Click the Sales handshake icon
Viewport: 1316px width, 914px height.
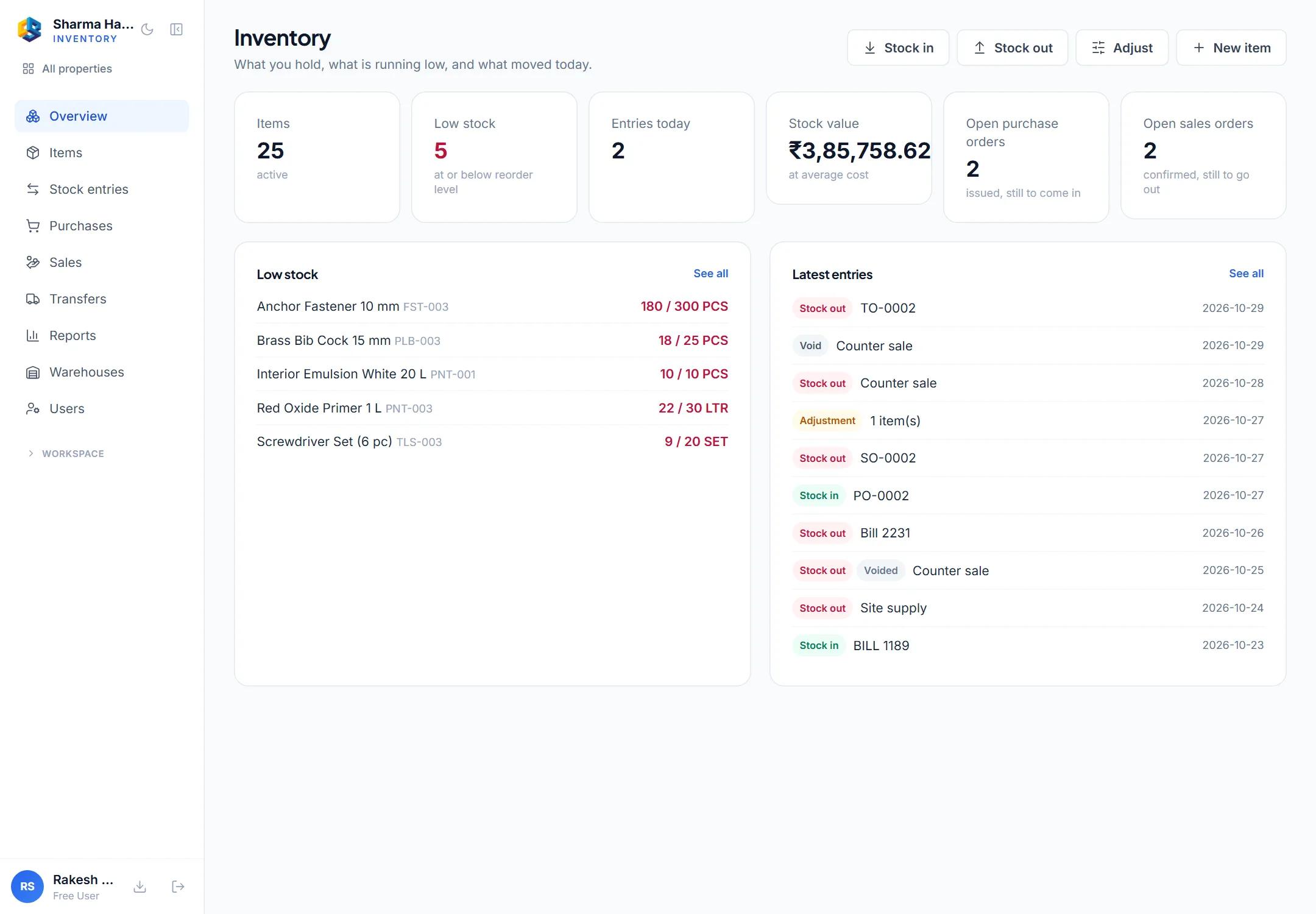[33, 262]
